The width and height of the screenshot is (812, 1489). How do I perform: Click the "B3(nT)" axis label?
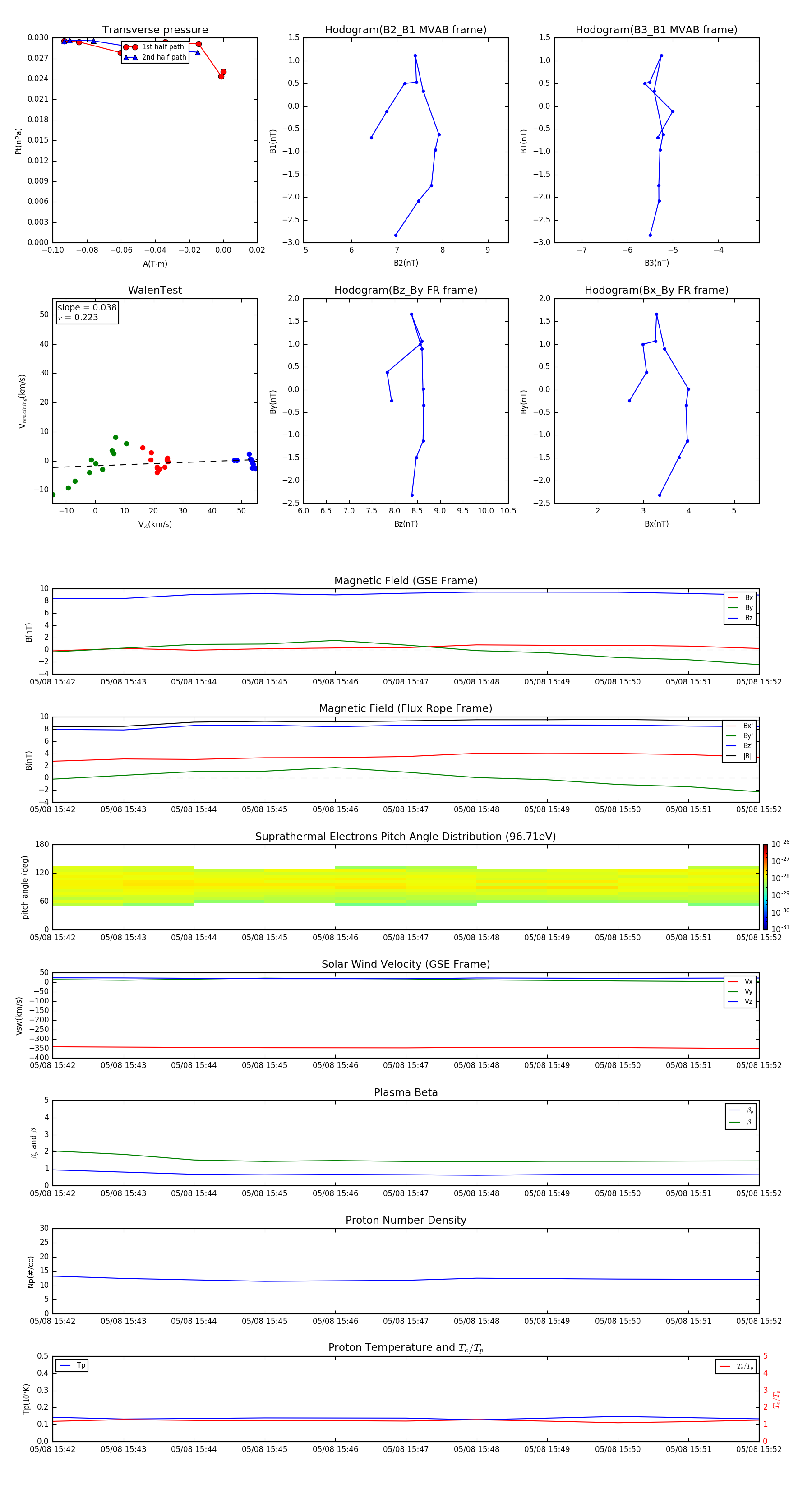(656, 263)
